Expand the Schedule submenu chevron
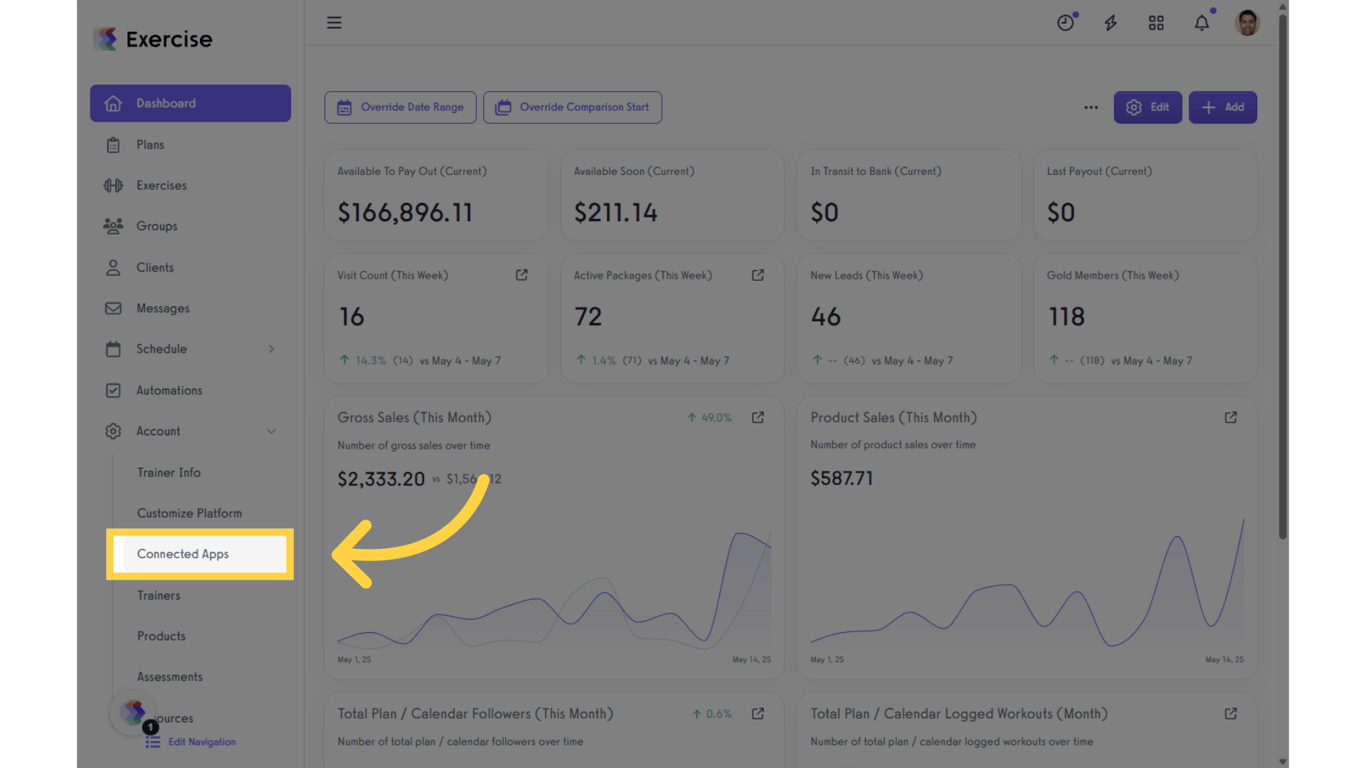The height and width of the screenshot is (768, 1366). click(x=271, y=349)
